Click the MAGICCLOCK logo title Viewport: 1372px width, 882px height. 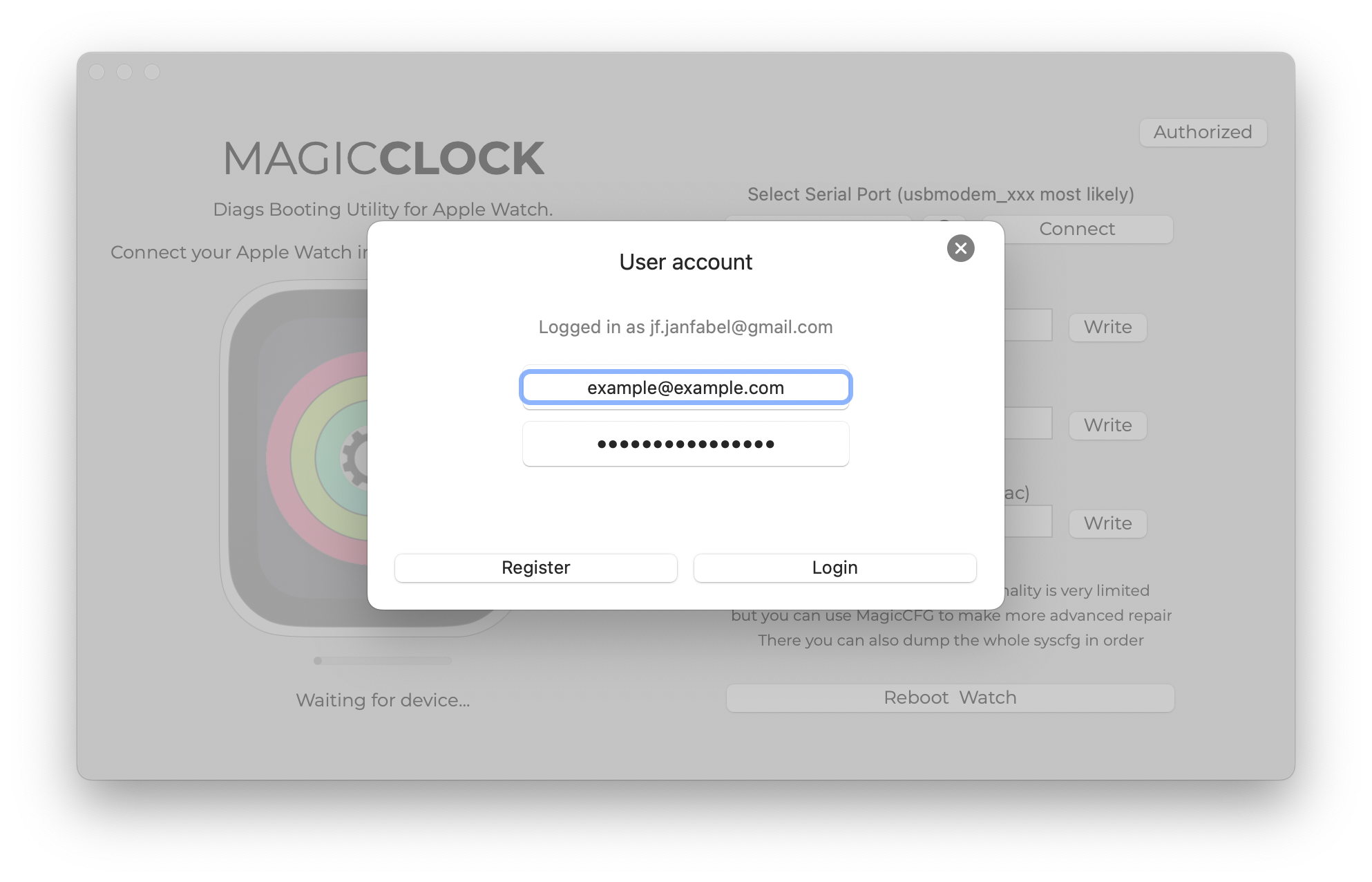click(x=383, y=158)
